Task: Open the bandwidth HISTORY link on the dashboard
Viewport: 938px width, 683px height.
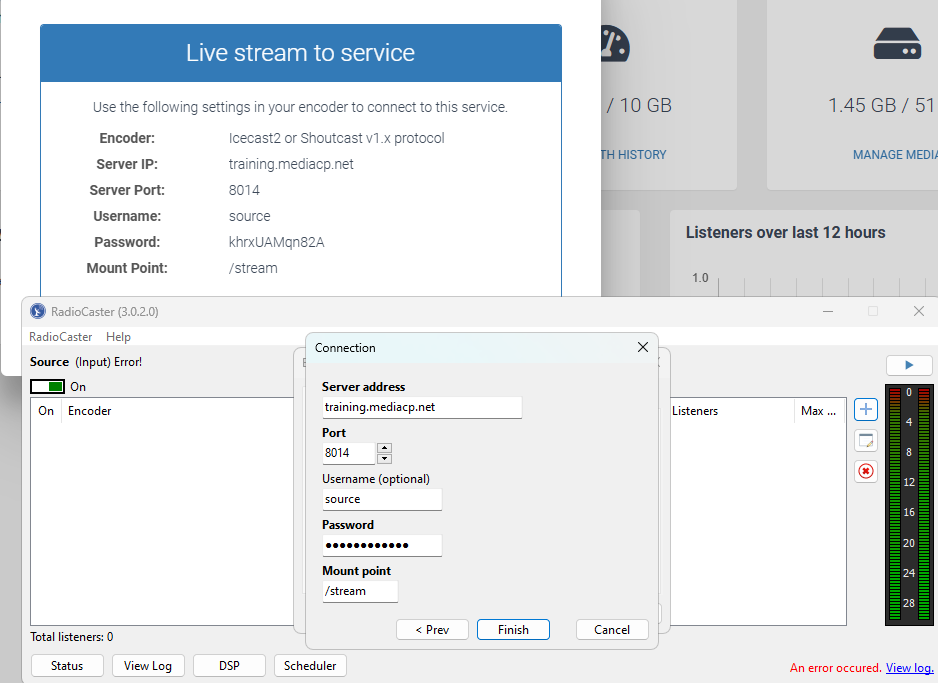Action: (634, 155)
